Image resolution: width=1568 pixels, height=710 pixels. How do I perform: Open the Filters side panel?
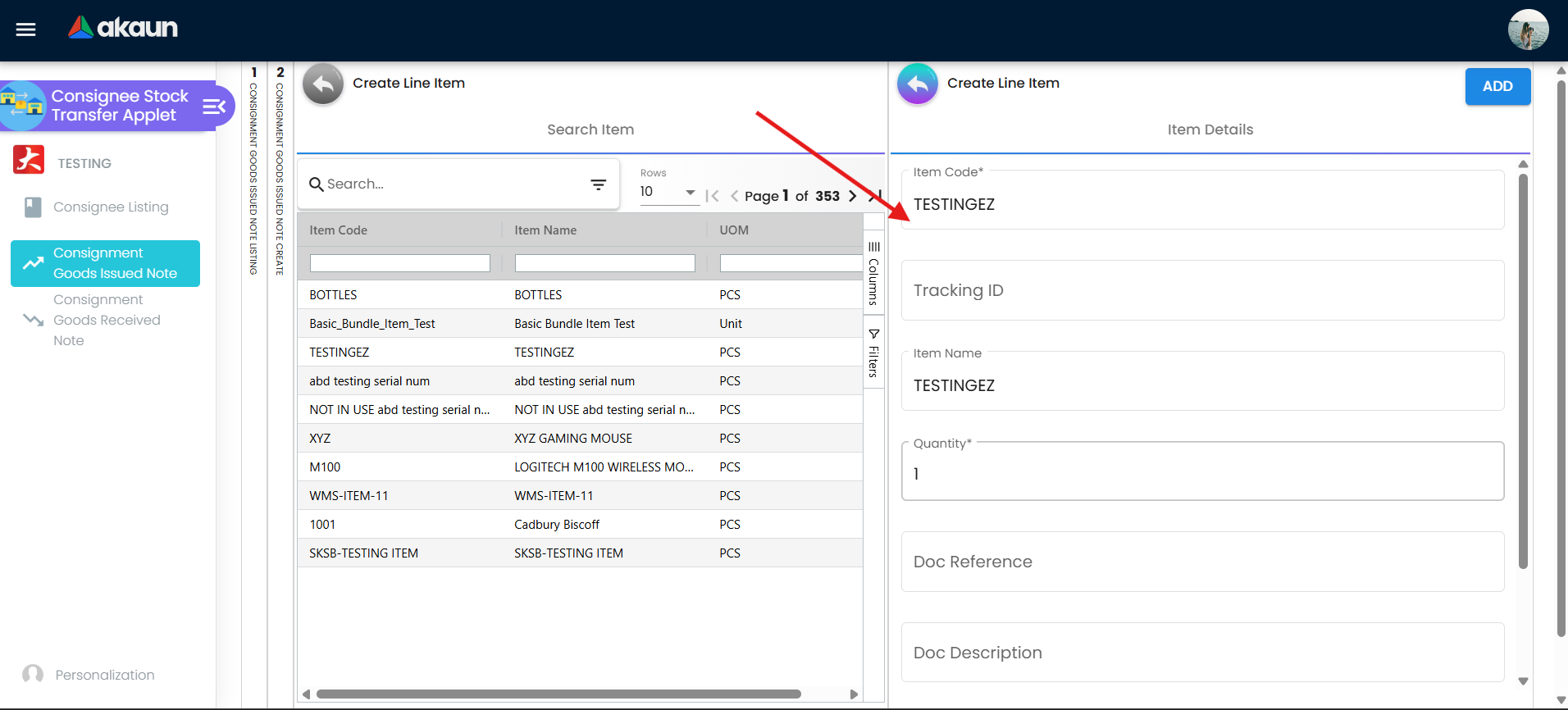pos(874,353)
